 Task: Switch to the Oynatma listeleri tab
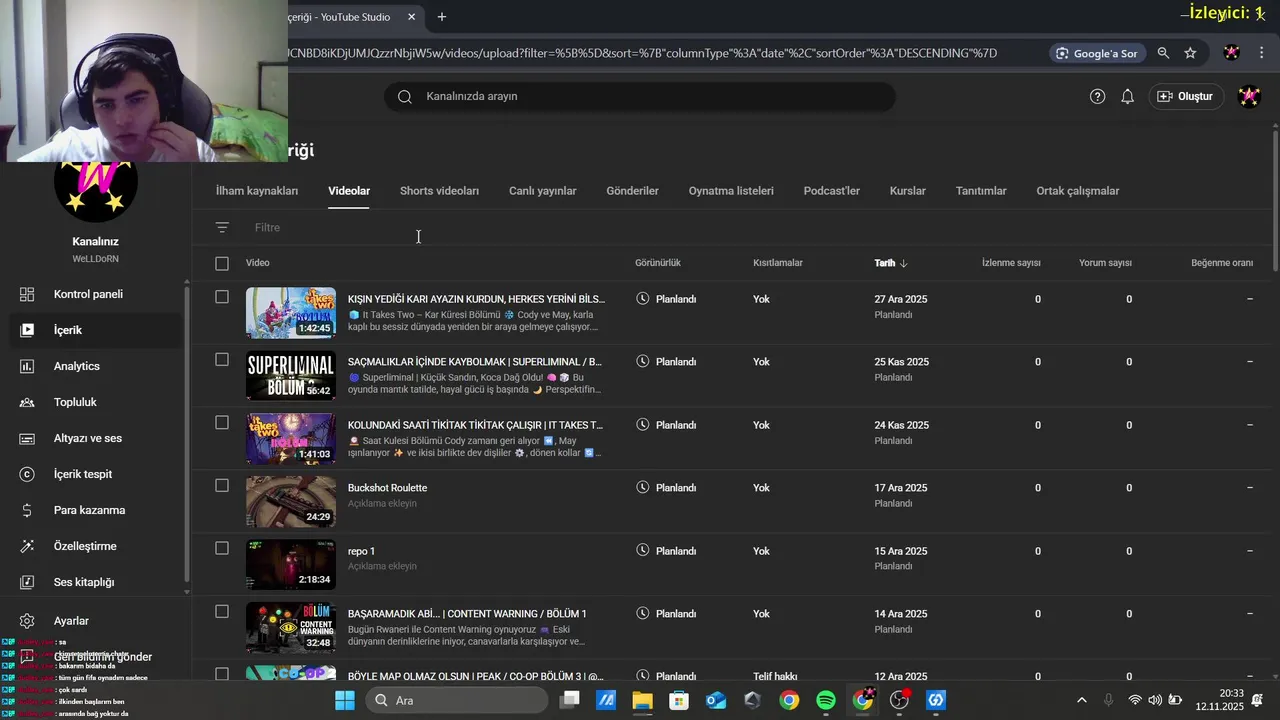pyautogui.click(x=731, y=191)
